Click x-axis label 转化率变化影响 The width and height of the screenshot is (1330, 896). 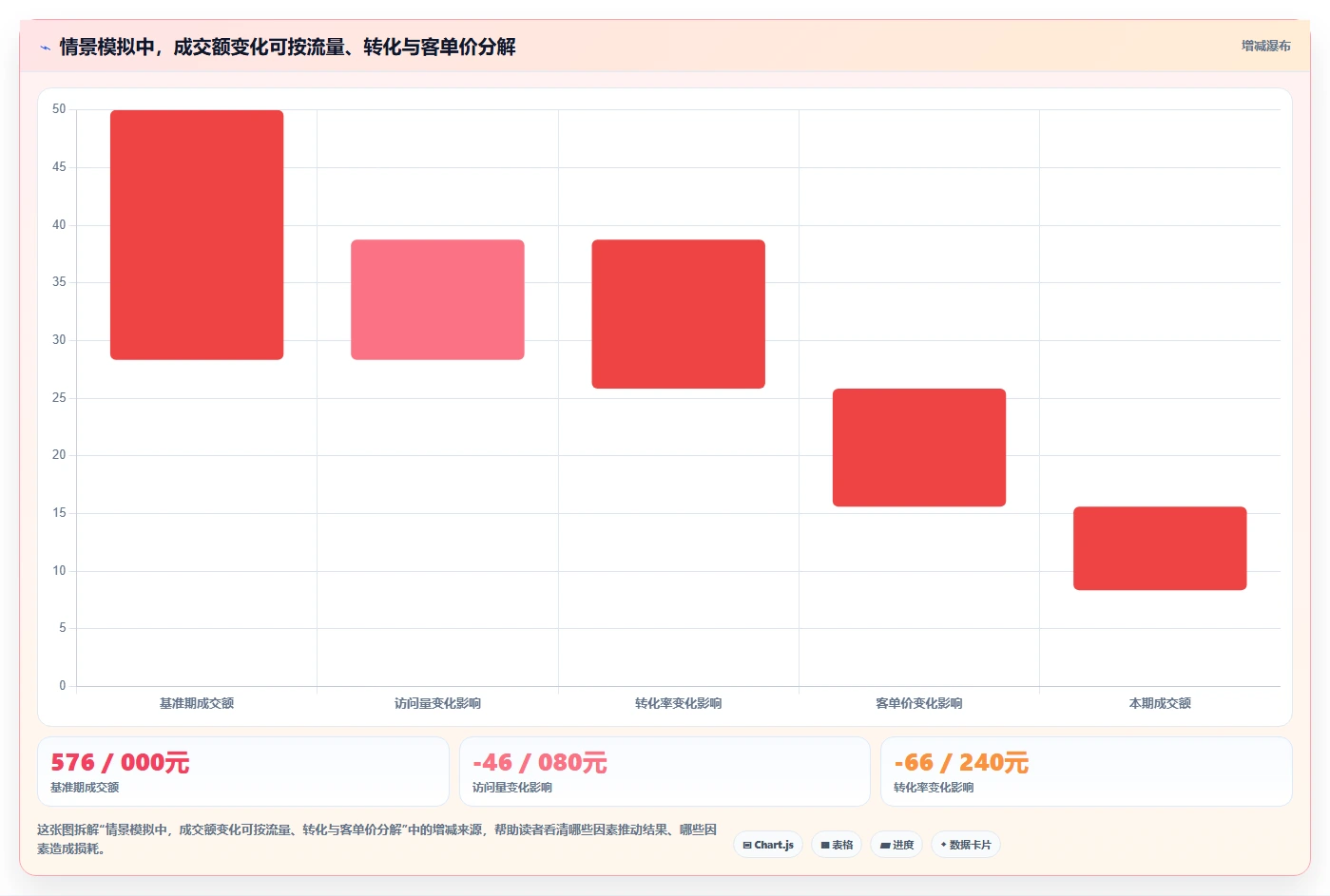pos(678,703)
